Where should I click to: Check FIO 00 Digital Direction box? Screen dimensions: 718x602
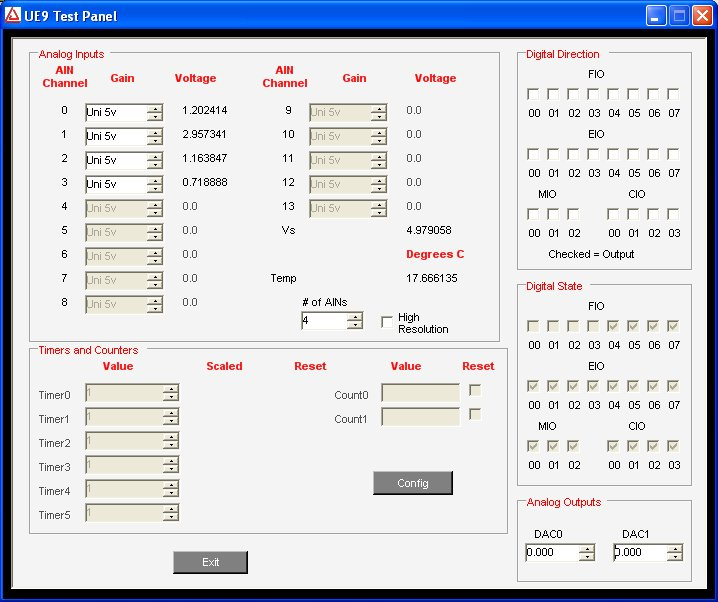click(x=534, y=94)
